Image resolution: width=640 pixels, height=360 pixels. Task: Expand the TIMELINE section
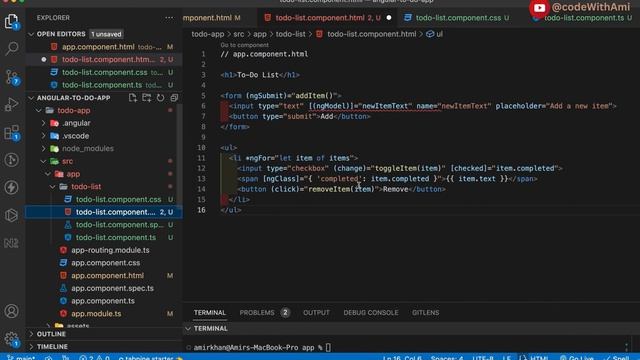click(31, 347)
